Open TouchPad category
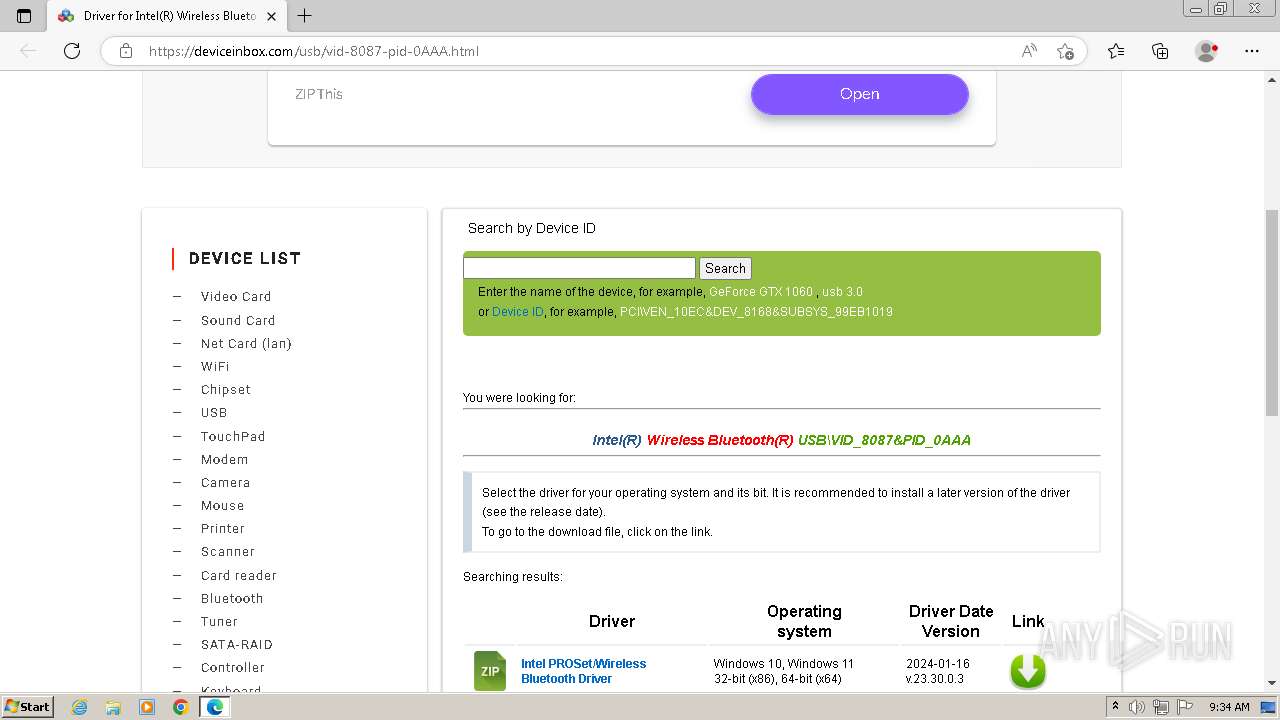The image size is (1280, 720). (x=233, y=436)
